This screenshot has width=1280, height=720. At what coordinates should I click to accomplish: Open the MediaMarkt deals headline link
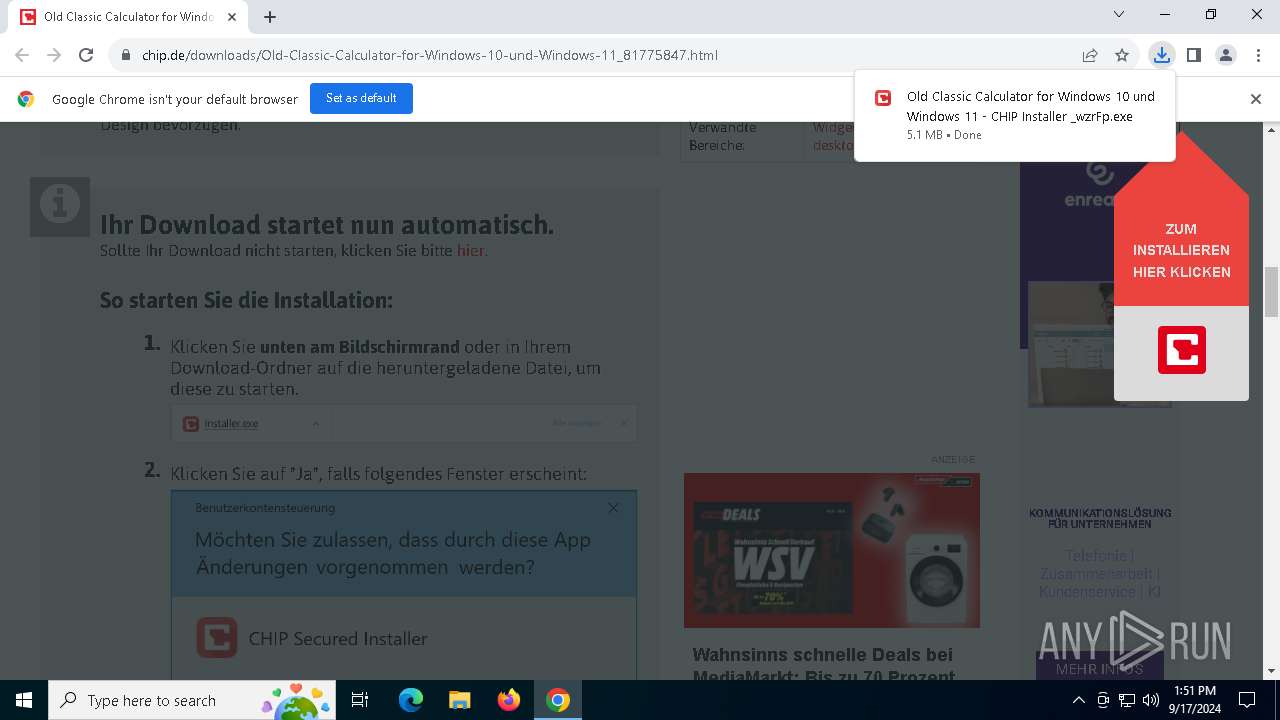coord(823,665)
